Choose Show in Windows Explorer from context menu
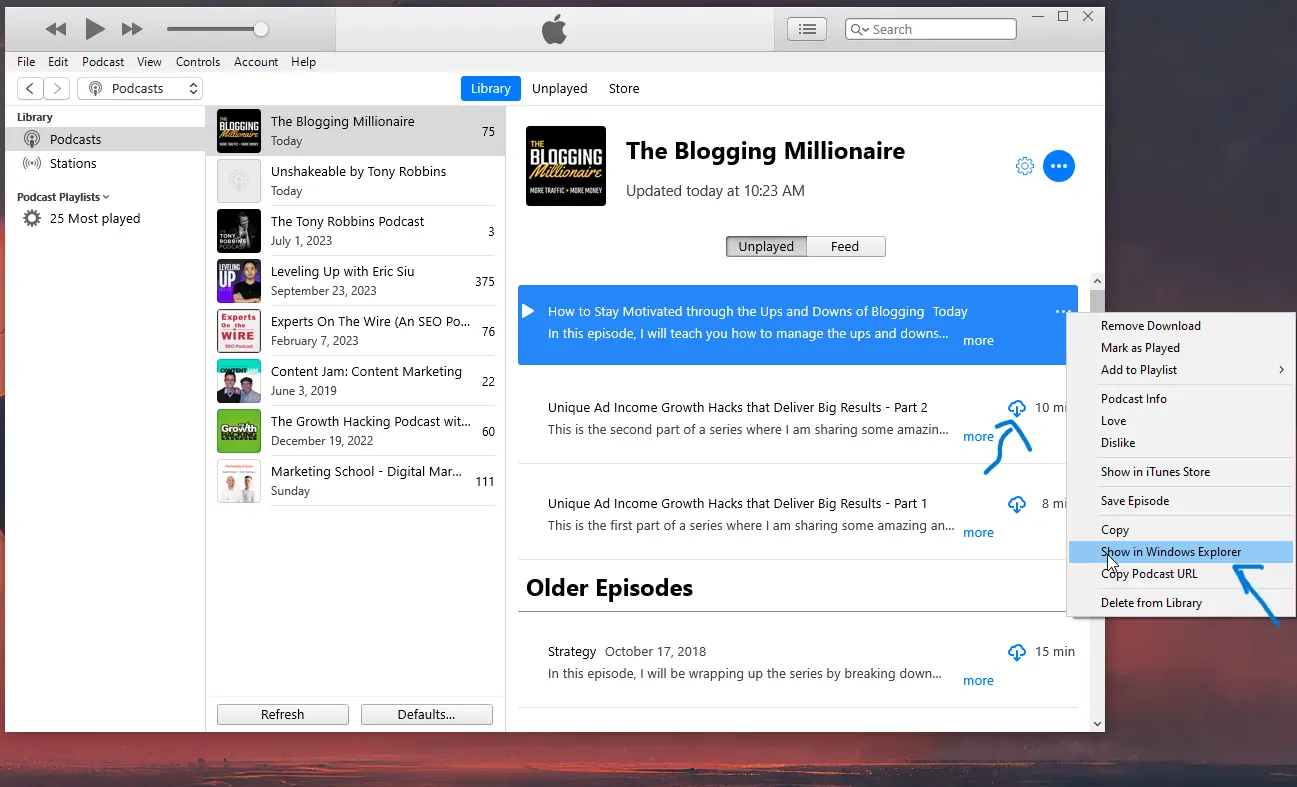Image resolution: width=1297 pixels, height=787 pixels. [1170, 551]
